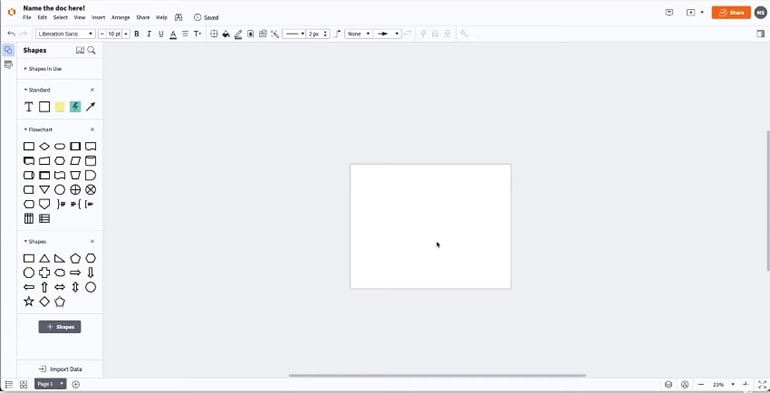The width and height of the screenshot is (770, 393).
Task: Select the left-right double arrow shape
Action: [x=59, y=287]
